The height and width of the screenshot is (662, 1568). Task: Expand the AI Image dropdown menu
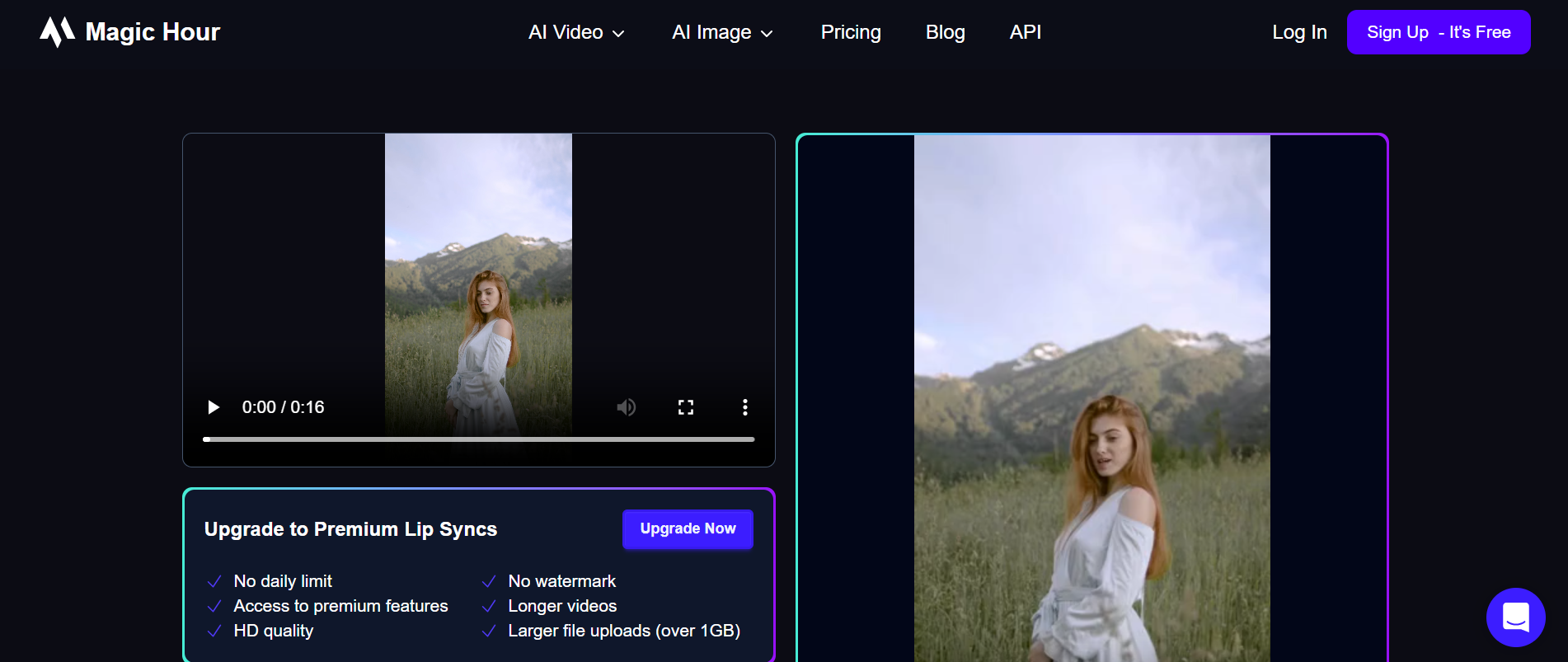(722, 32)
